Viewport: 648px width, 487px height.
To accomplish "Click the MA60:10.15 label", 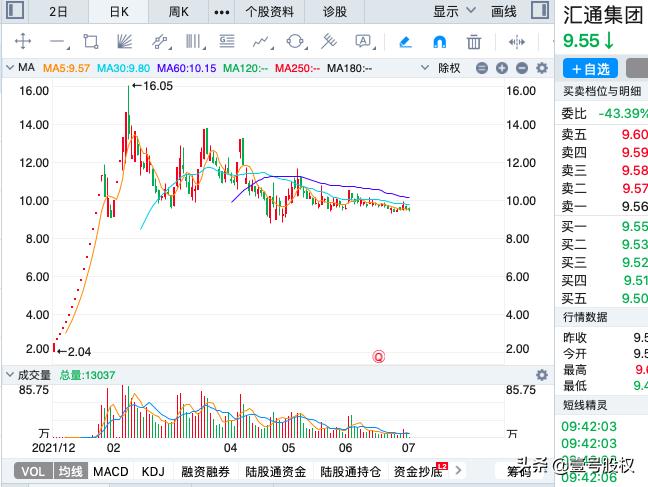I will [x=186, y=68].
